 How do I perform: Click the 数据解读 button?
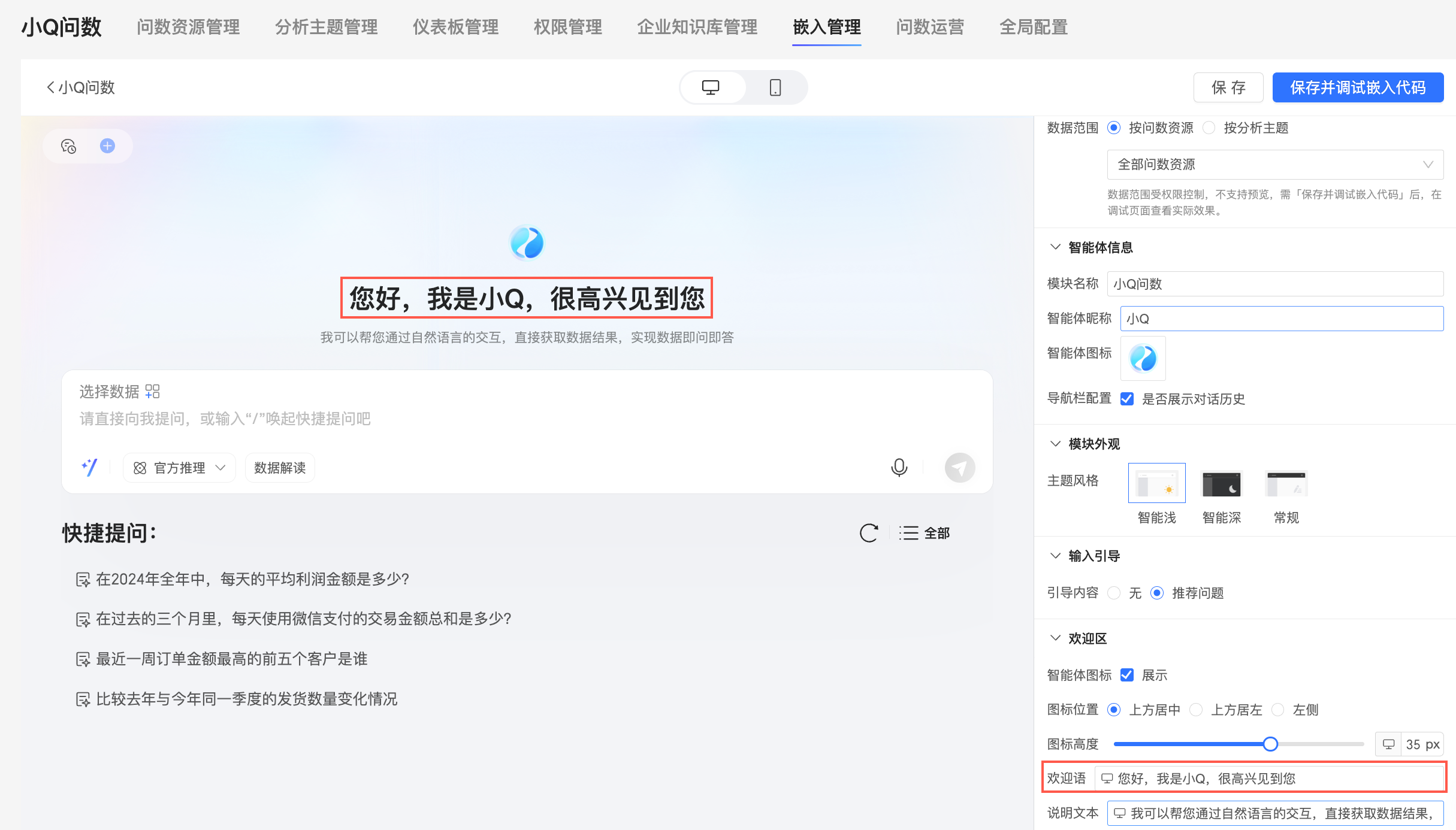280,468
